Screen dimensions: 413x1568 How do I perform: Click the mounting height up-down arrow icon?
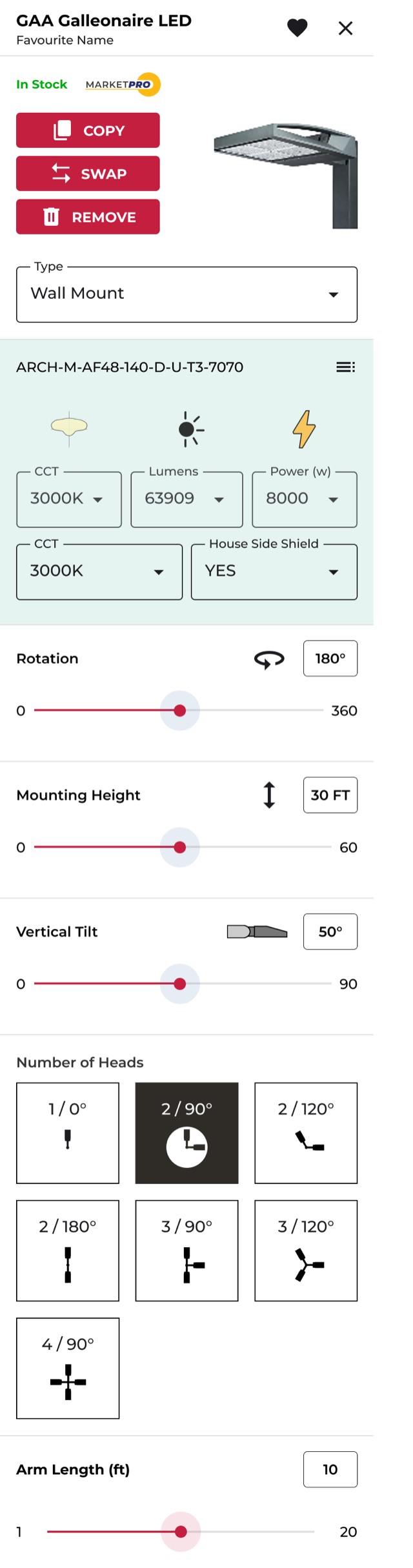coord(269,795)
